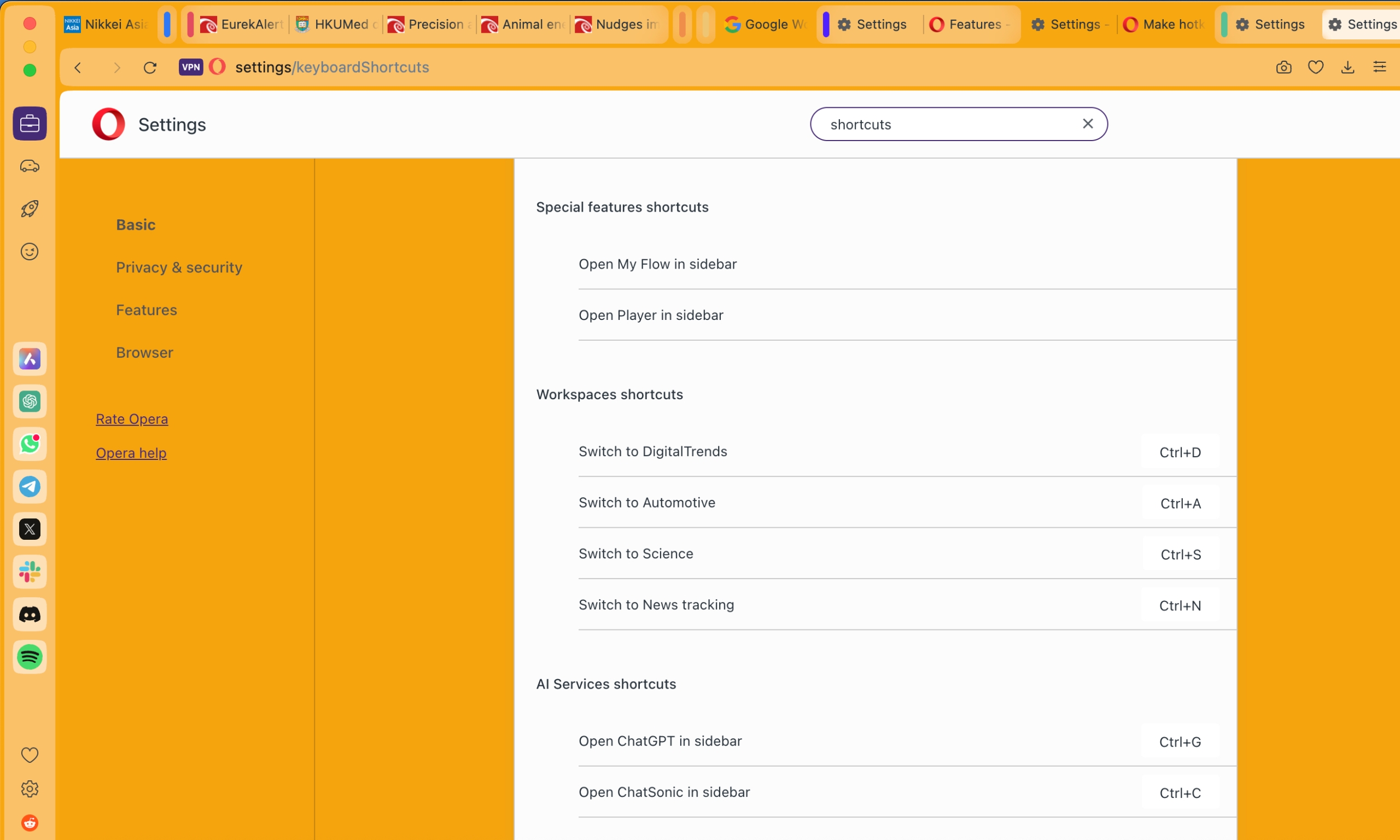Open the VPN panel in the address bar
The height and width of the screenshot is (840, 1400).
(190, 67)
